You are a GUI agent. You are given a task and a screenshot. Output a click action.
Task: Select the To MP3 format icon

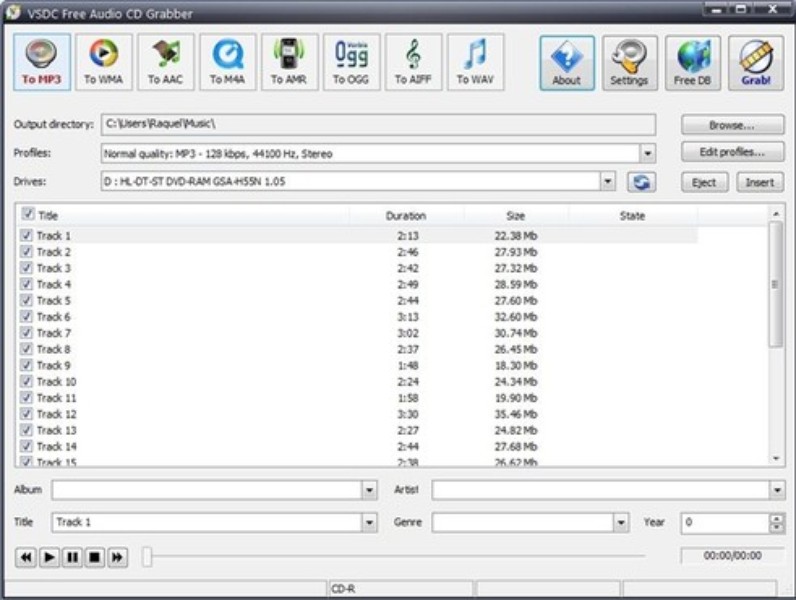[42, 62]
